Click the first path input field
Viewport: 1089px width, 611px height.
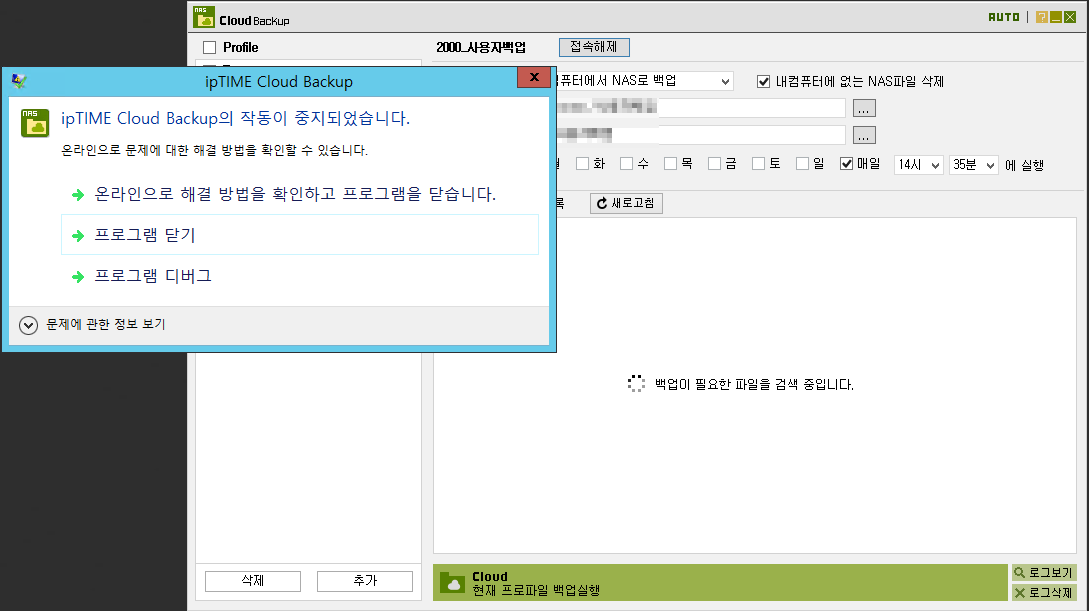pos(700,108)
